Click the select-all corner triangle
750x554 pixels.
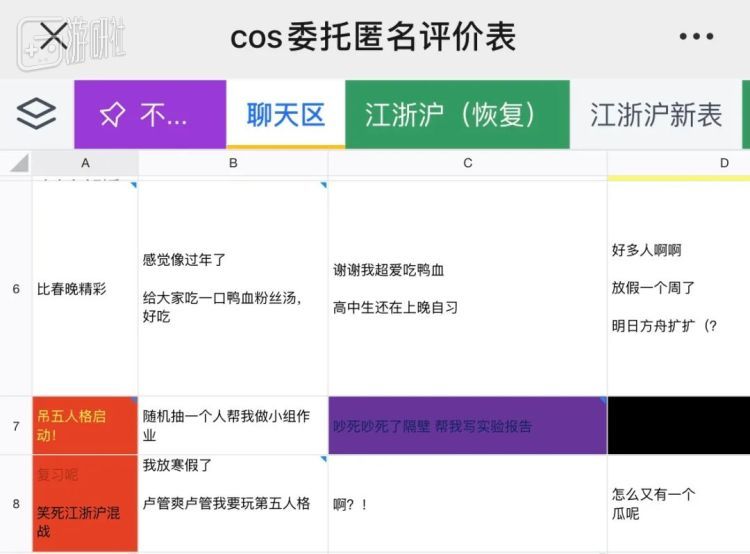click(x=19, y=163)
